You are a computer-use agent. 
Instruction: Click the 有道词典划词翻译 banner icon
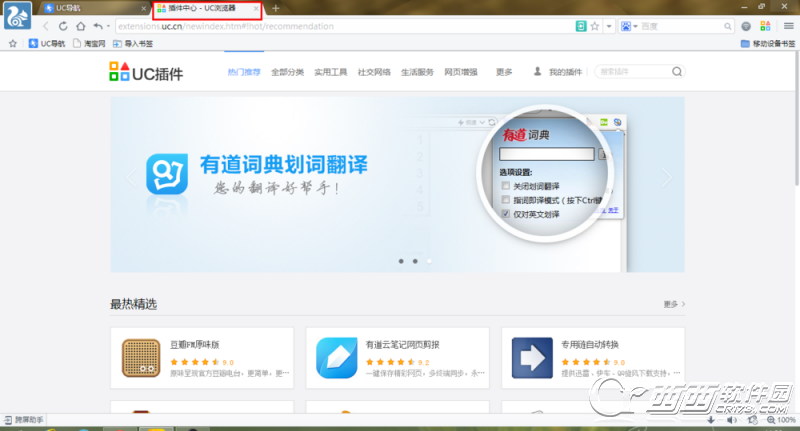[167, 174]
